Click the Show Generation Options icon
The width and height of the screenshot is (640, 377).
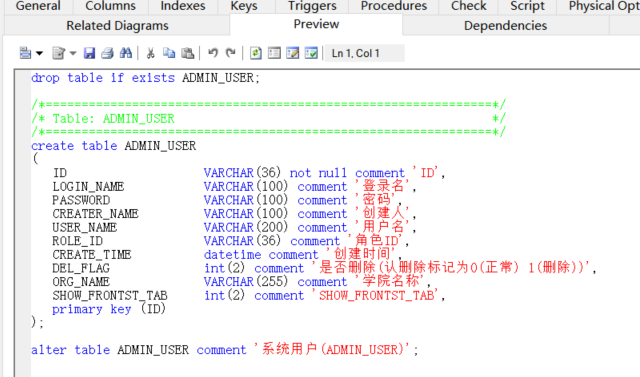(274, 53)
